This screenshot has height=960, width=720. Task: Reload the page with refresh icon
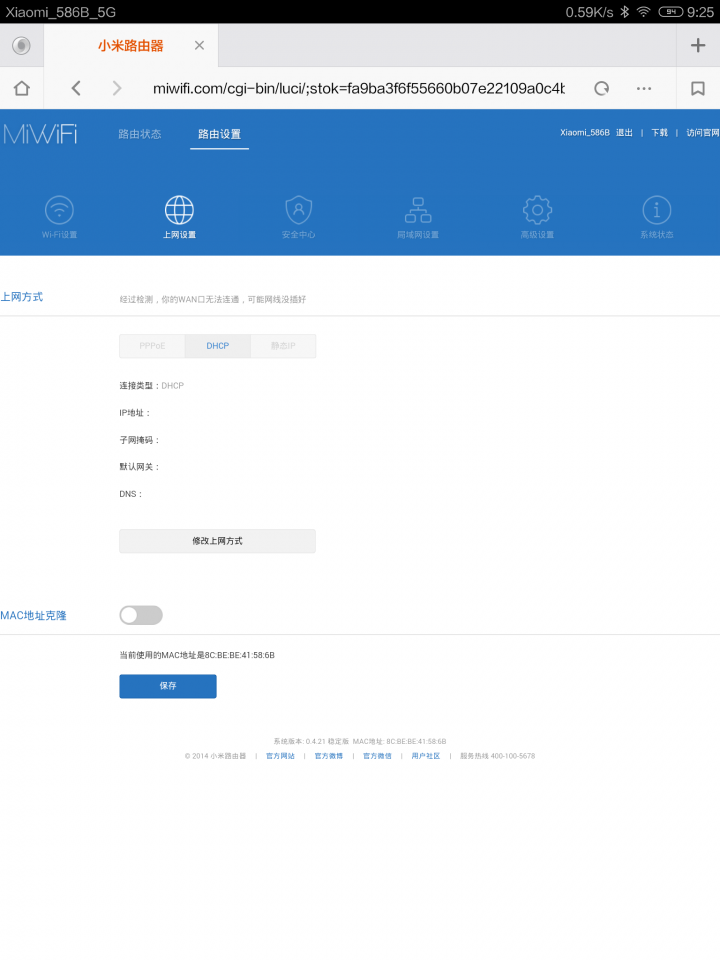[x=602, y=88]
